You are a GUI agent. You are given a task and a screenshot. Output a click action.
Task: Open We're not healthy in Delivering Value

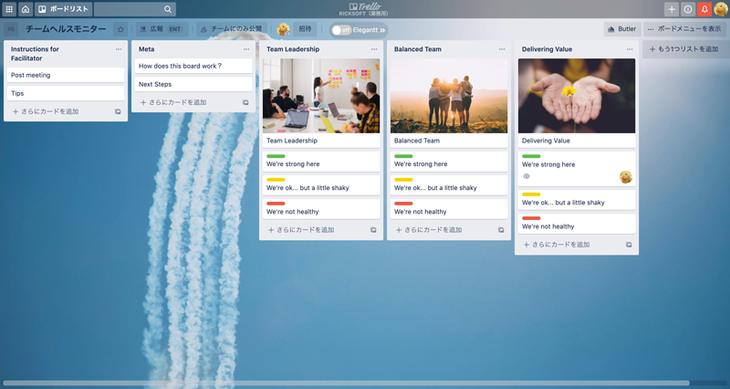coord(576,224)
